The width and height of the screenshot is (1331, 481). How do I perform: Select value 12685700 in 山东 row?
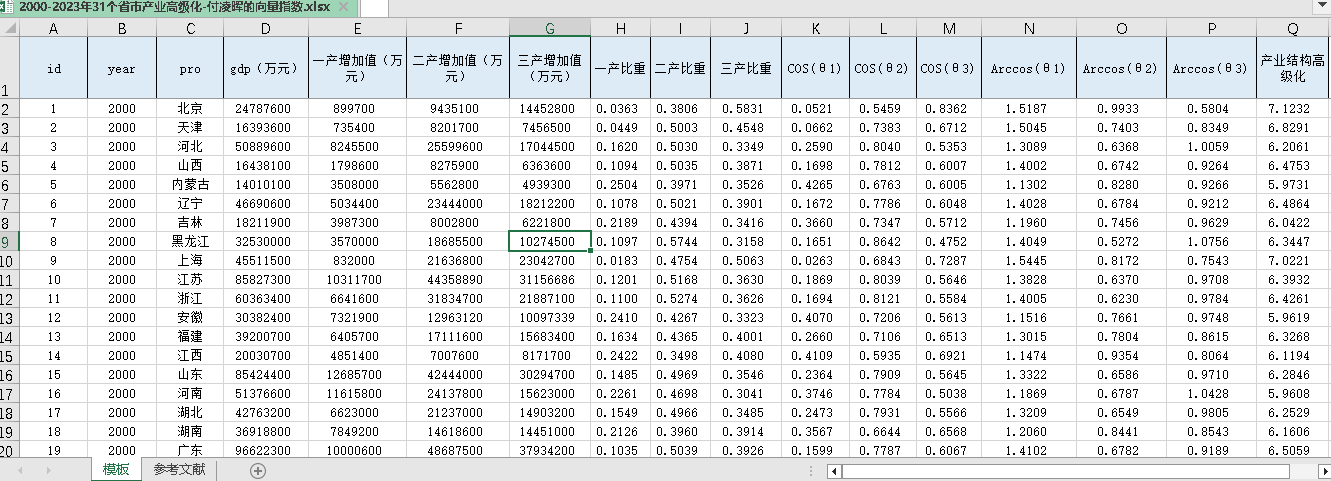point(357,374)
